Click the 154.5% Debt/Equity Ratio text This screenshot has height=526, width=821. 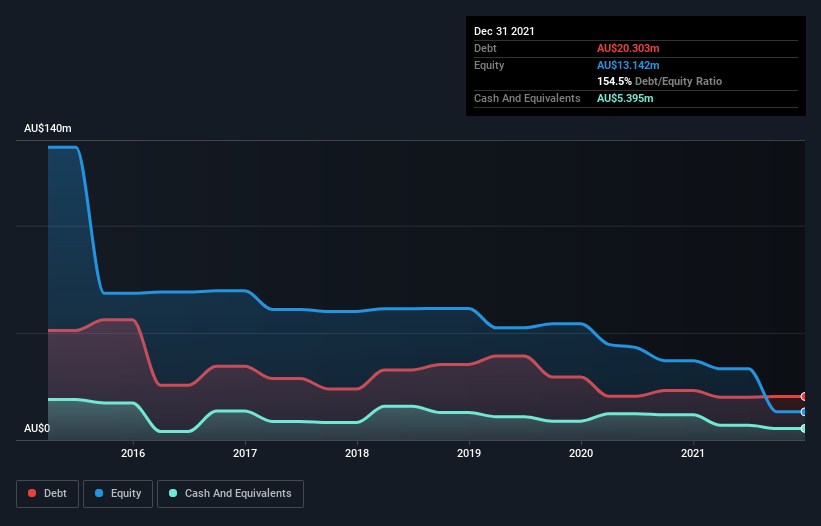659,82
